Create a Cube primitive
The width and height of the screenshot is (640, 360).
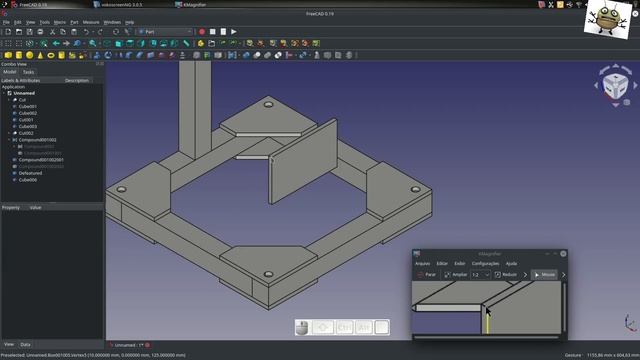(8, 55)
